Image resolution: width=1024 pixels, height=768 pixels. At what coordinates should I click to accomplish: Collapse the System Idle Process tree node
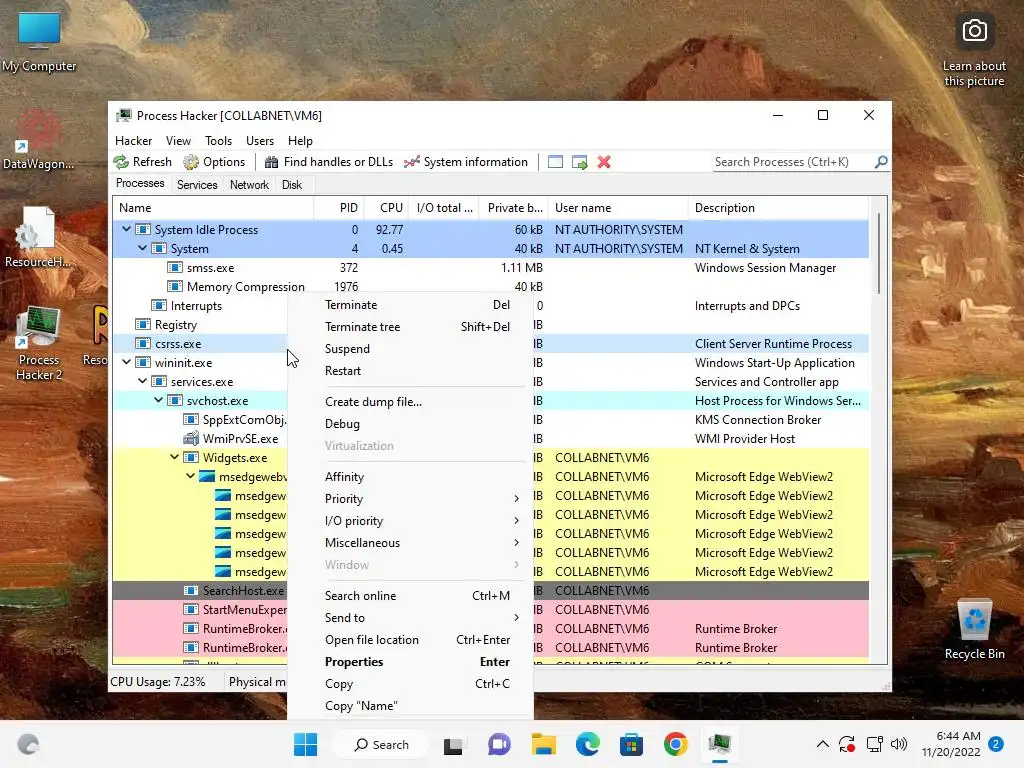[126, 229]
